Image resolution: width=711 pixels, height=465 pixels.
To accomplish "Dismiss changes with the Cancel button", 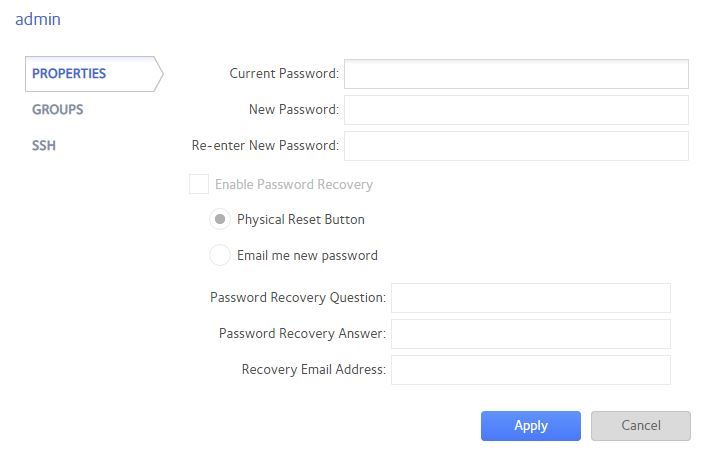I will [x=641, y=426].
